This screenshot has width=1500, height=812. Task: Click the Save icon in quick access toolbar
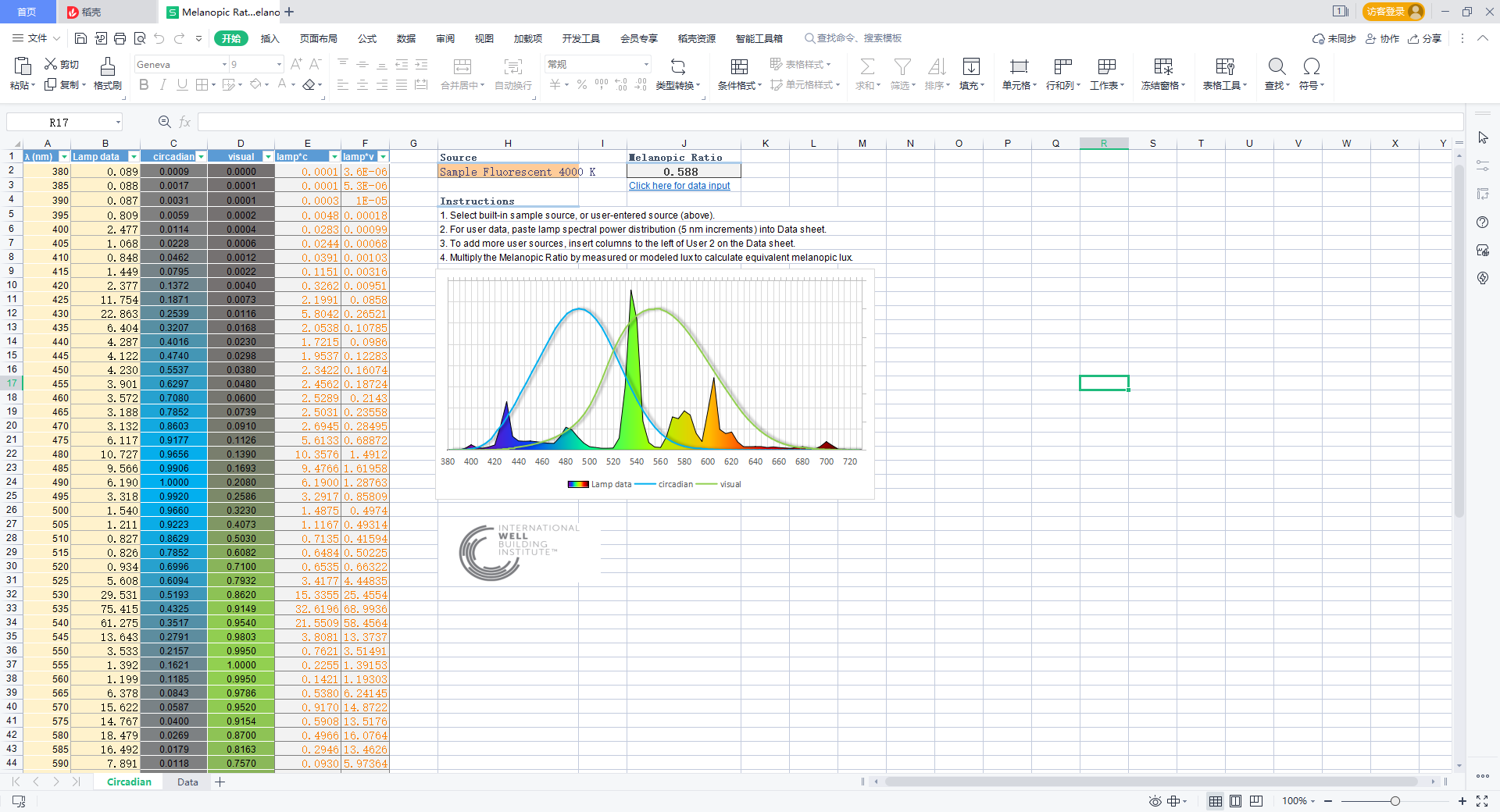click(x=80, y=38)
